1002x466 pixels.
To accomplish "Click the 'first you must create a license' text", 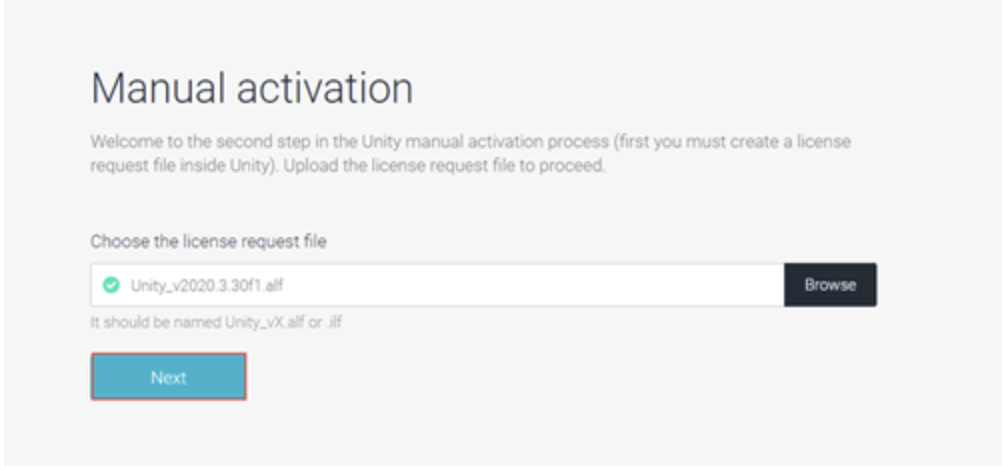I will (x=732, y=141).
